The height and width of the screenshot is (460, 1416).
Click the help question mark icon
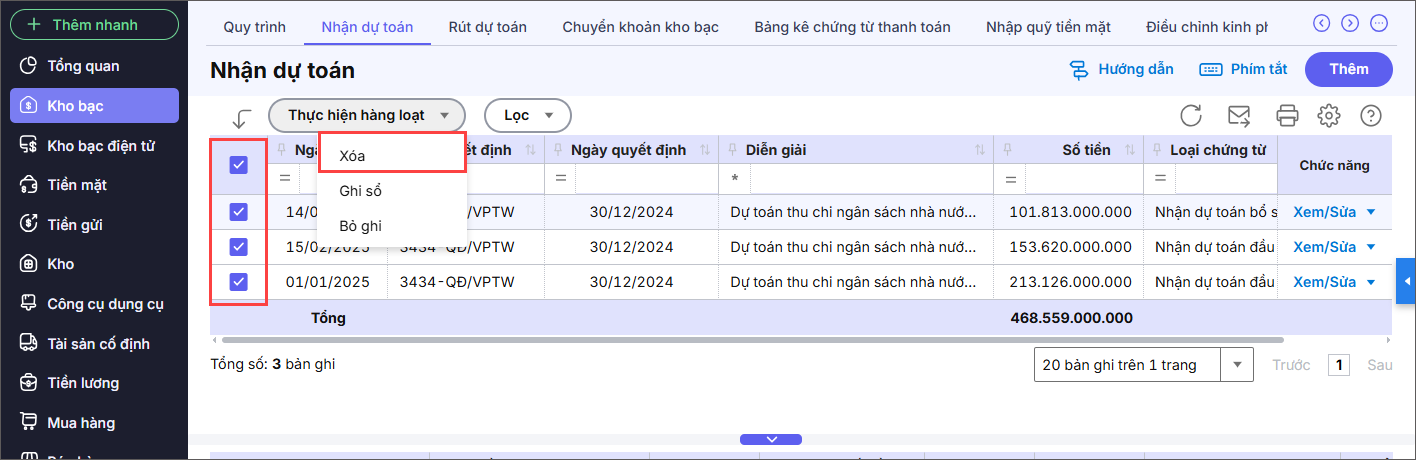pyautogui.click(x=1371, y=116)
